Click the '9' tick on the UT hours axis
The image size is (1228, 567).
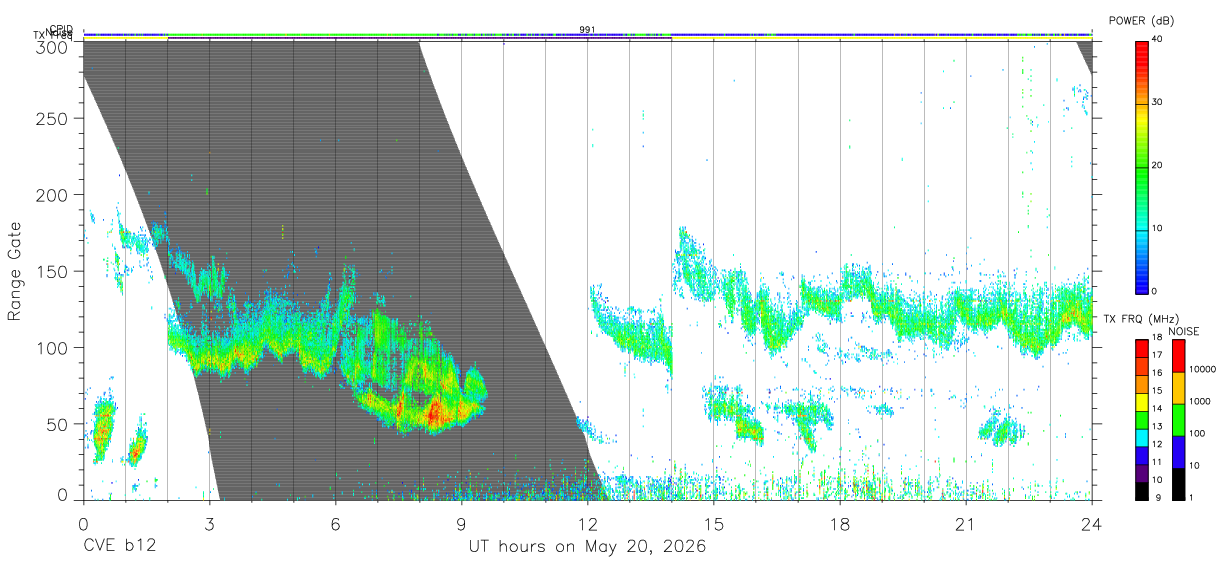pos(461,523)
